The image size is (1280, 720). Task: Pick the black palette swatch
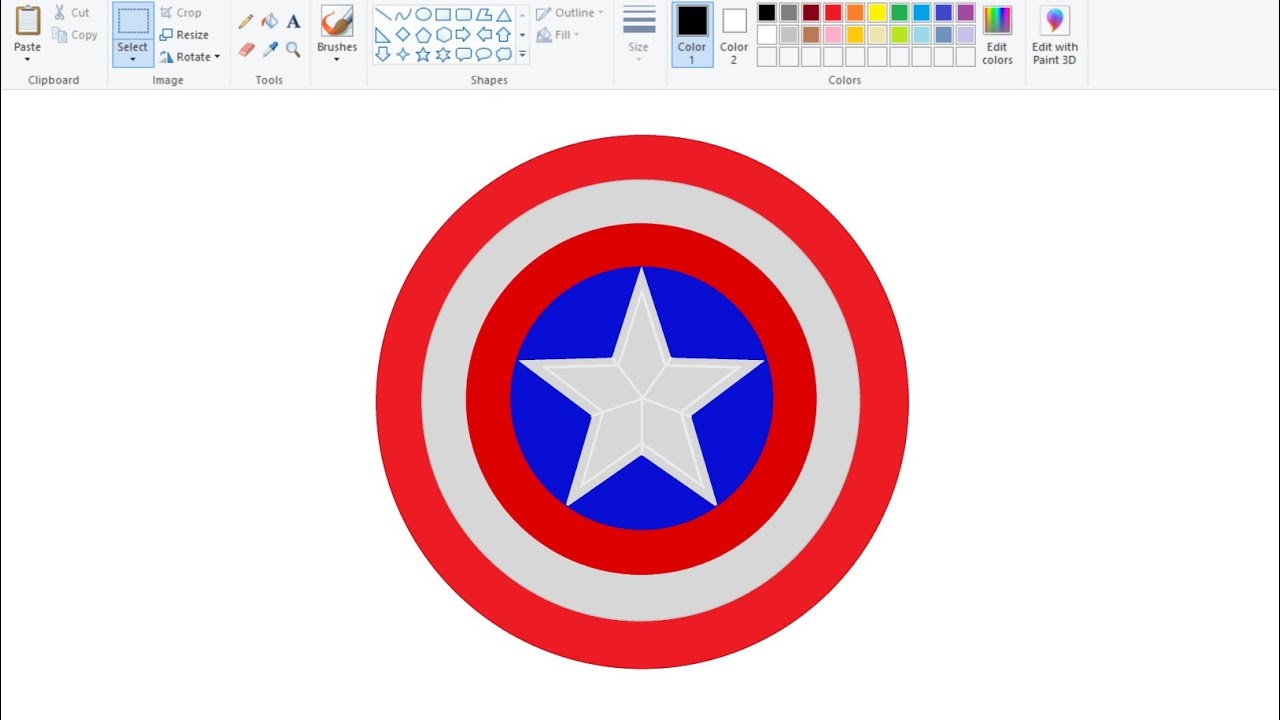(767, 13)
